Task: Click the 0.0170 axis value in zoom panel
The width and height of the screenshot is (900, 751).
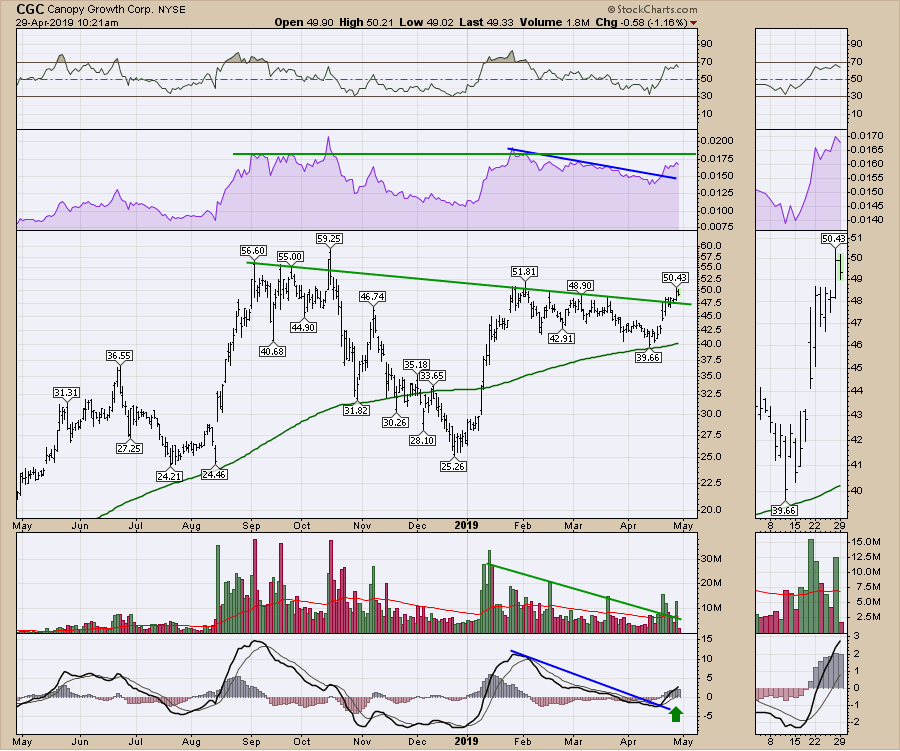Action: (x=867, y=136)
